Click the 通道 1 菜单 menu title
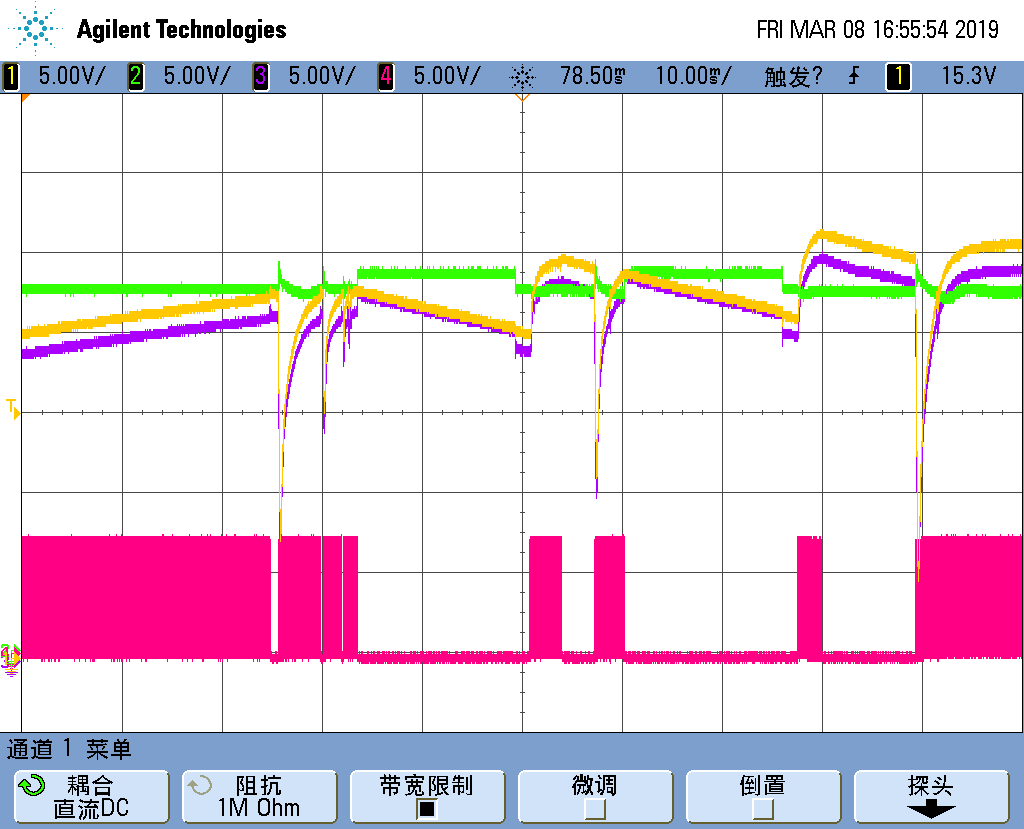The width and height of the screenshot is (1024, 829). click(x=69, y=749)
